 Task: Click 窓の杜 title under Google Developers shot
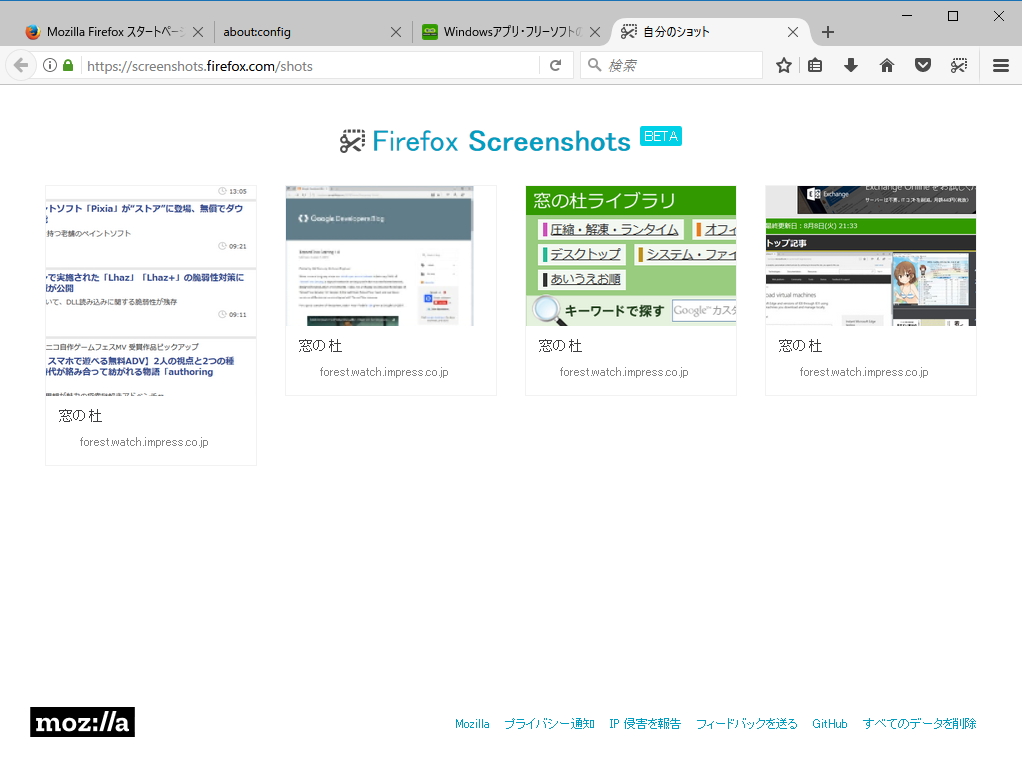320,345
